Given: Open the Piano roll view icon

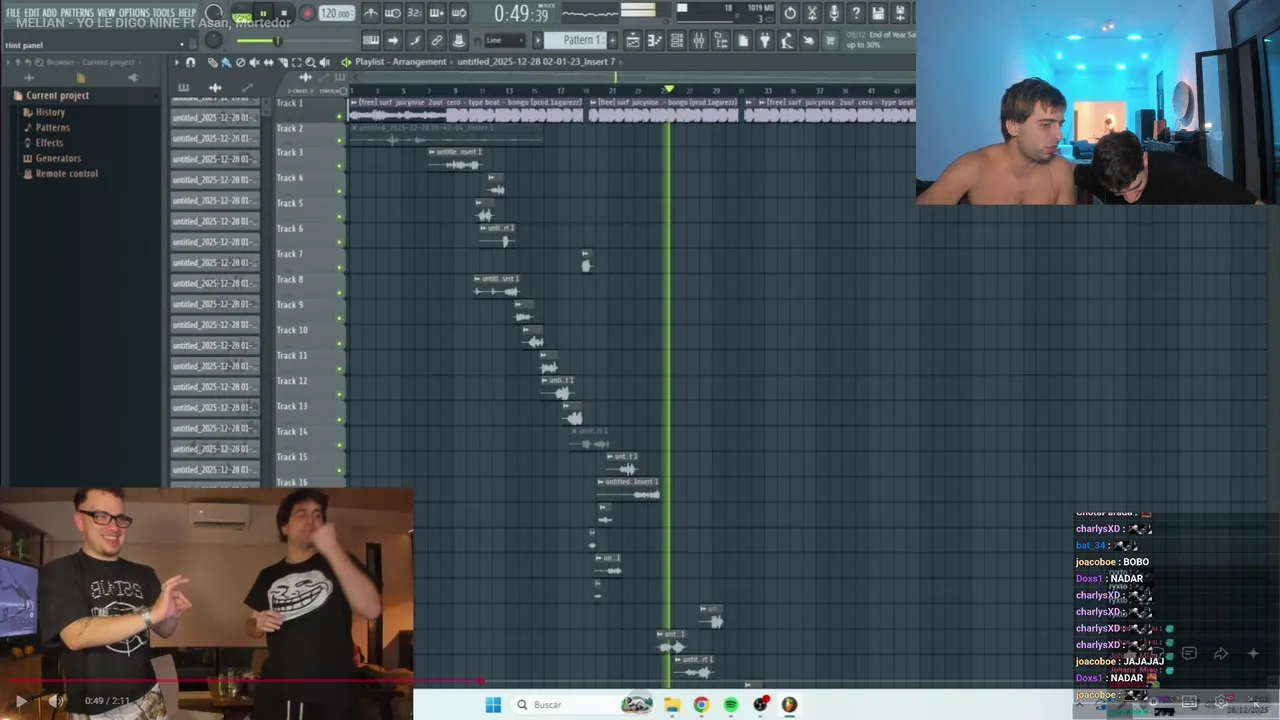Looking at the screenshot, I should point(654,40).
